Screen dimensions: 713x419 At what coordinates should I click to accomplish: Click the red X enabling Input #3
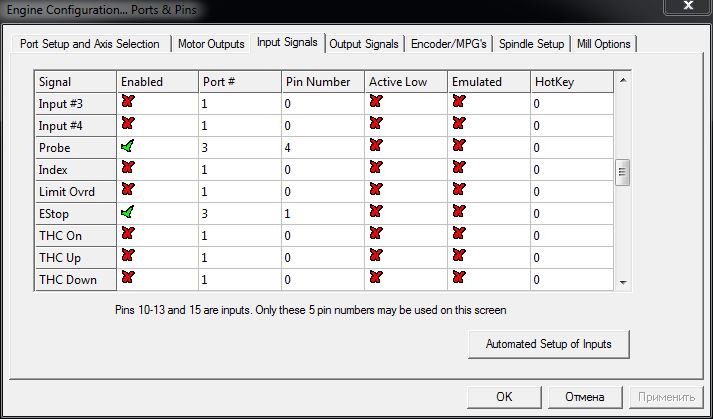coord(127,102)
